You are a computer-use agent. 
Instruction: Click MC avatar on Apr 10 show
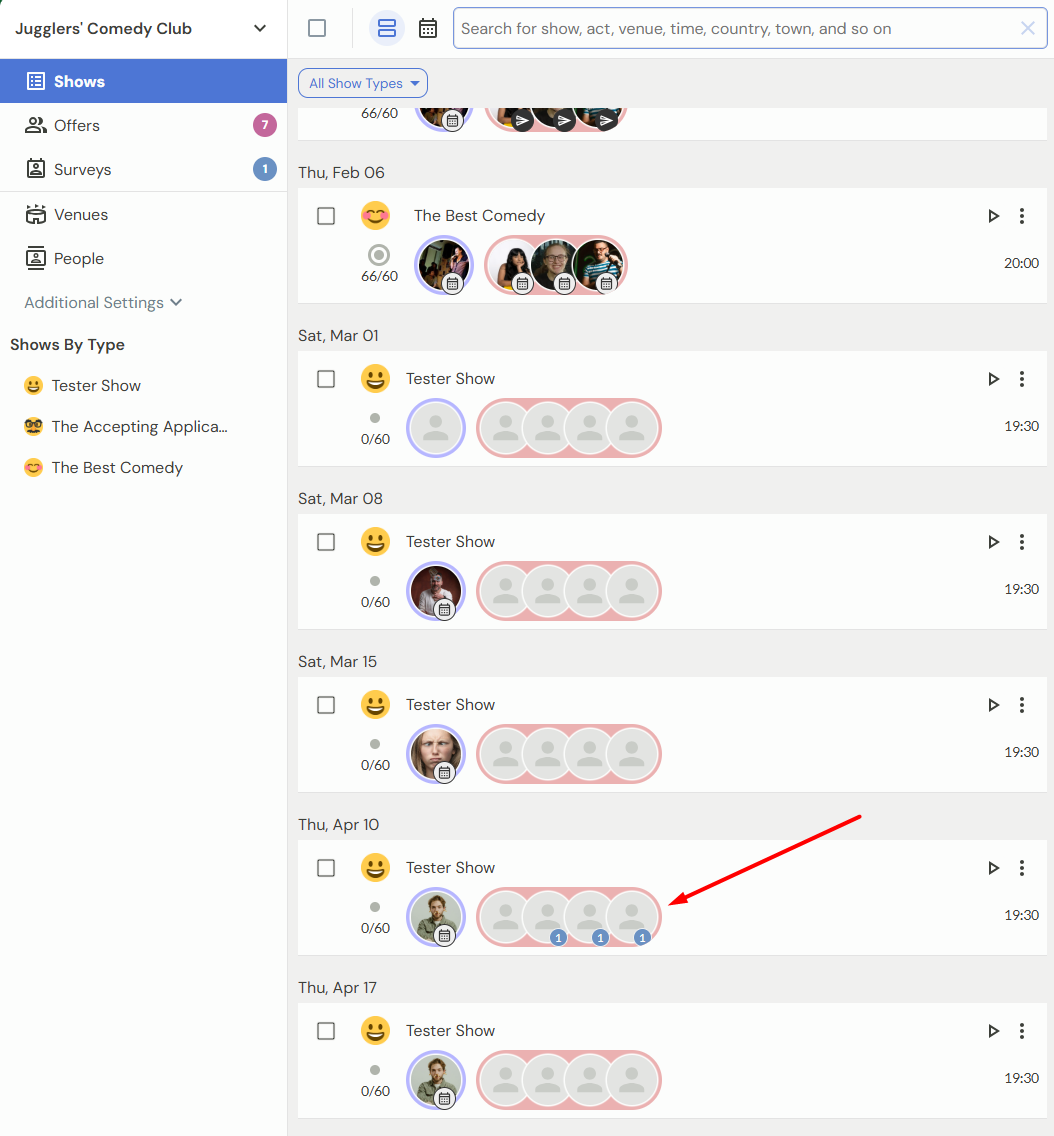point(435,917)
